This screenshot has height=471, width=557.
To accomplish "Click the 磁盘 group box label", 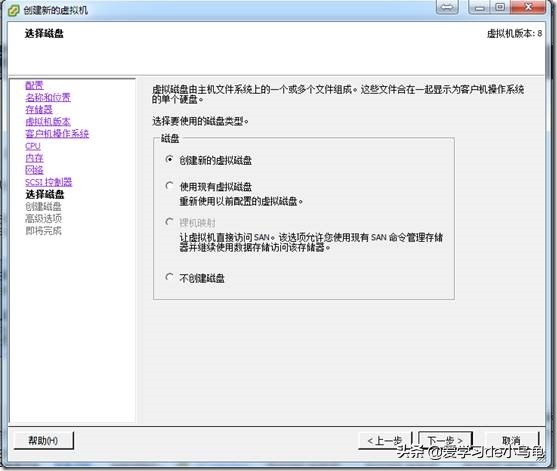I will pos(170,139).
